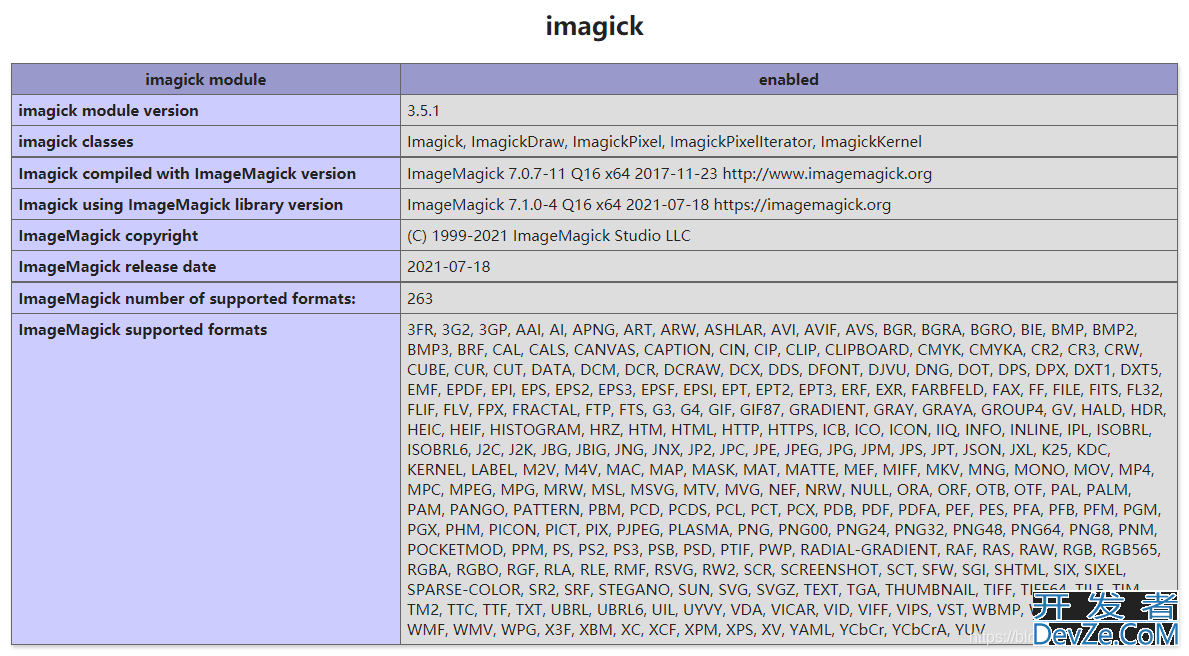Click the "JSON" format entry
The height and width of the screenshot is (656, 1189).
tap(980, 450)
